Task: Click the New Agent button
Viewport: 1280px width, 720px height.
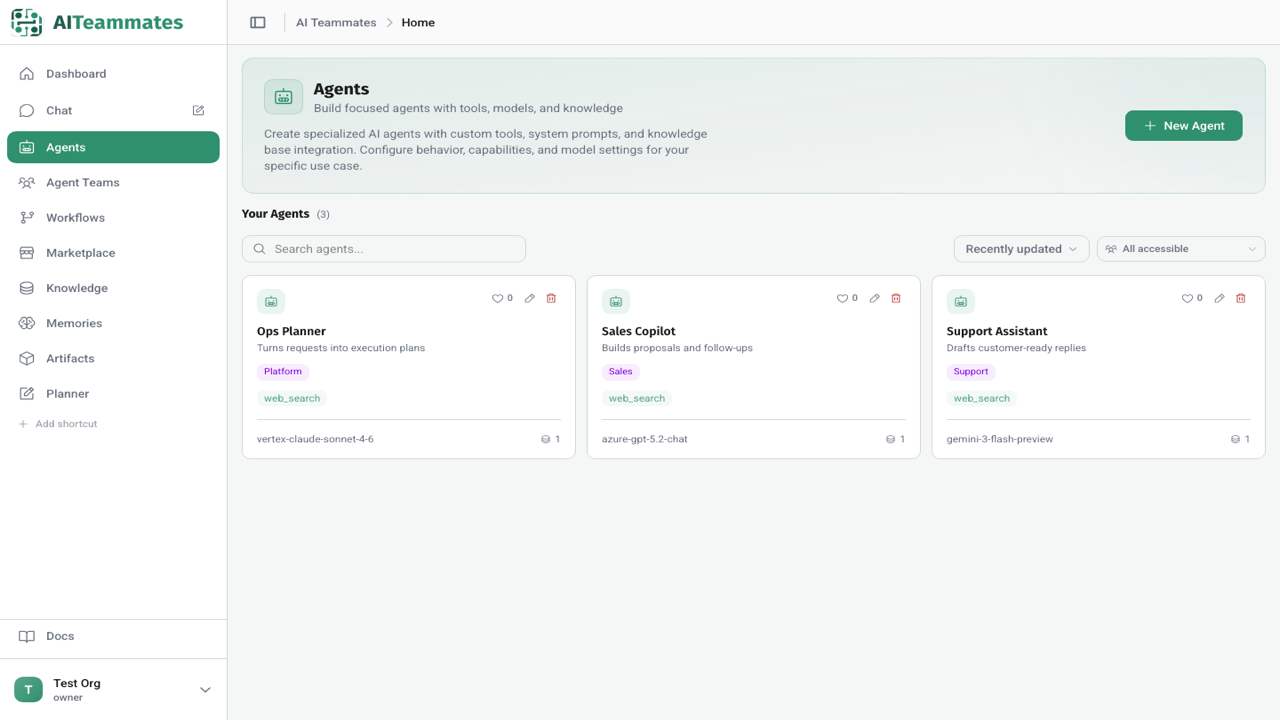Action: (1184, 126)
